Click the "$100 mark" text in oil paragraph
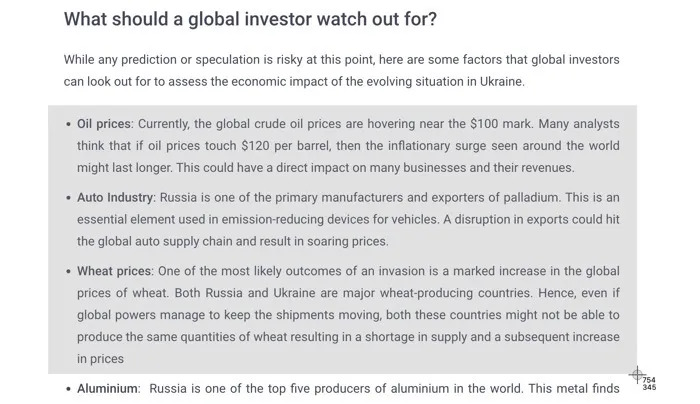Screen dimensions: 700x404 click(x=500, y=125)
